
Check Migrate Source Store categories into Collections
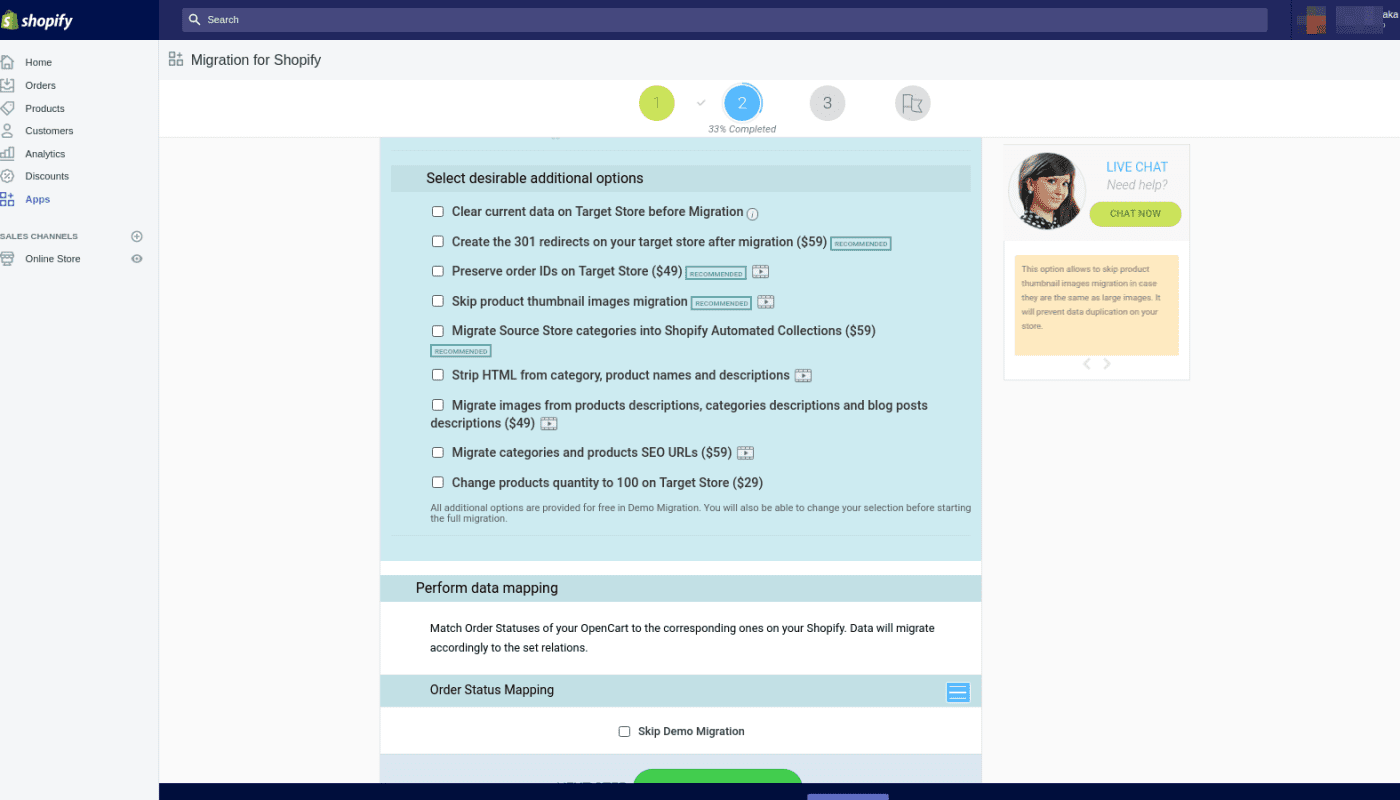pyautogui.click(x=438, y=331)
